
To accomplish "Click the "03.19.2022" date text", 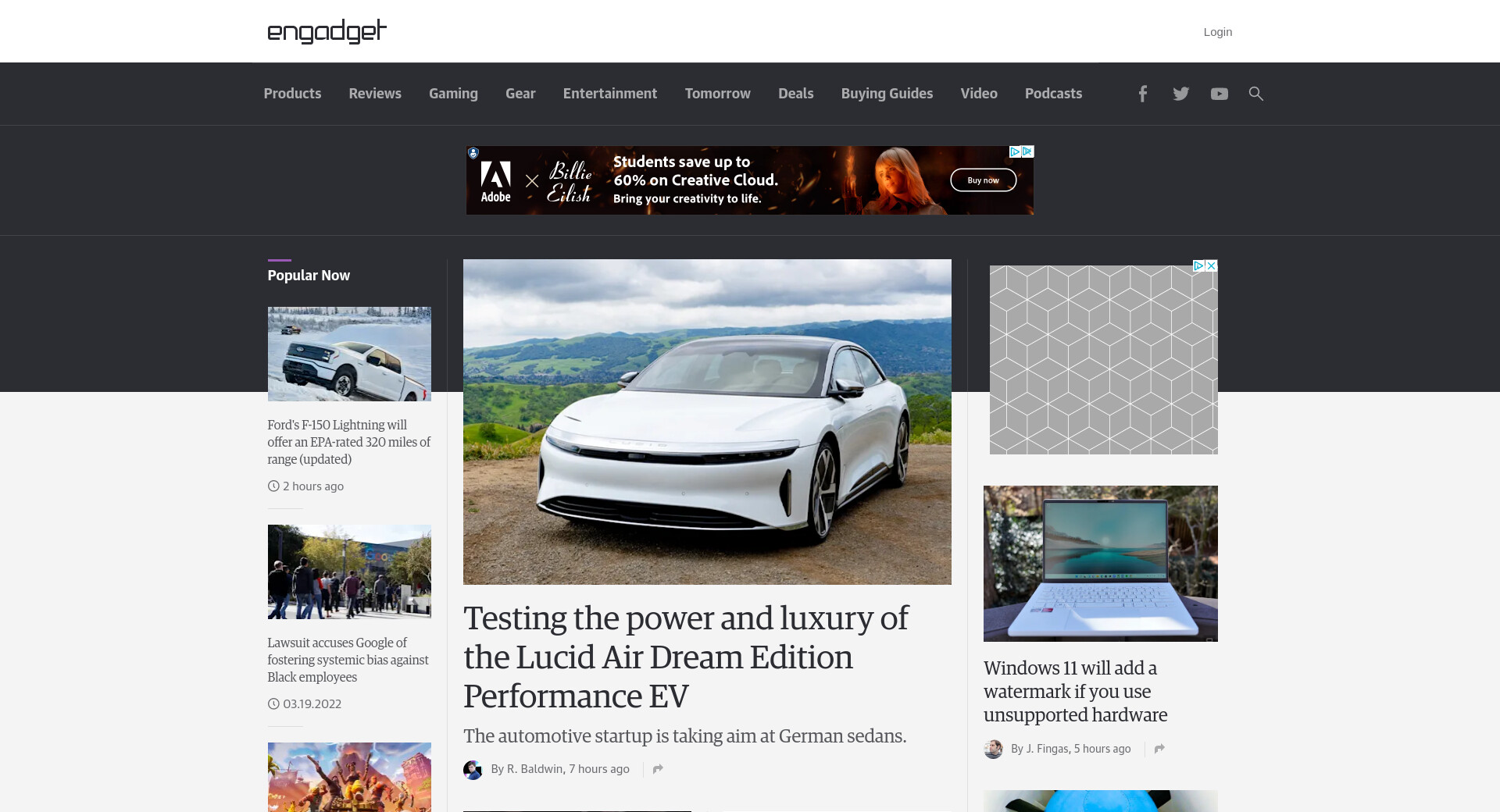I will [x=312, y=704].
